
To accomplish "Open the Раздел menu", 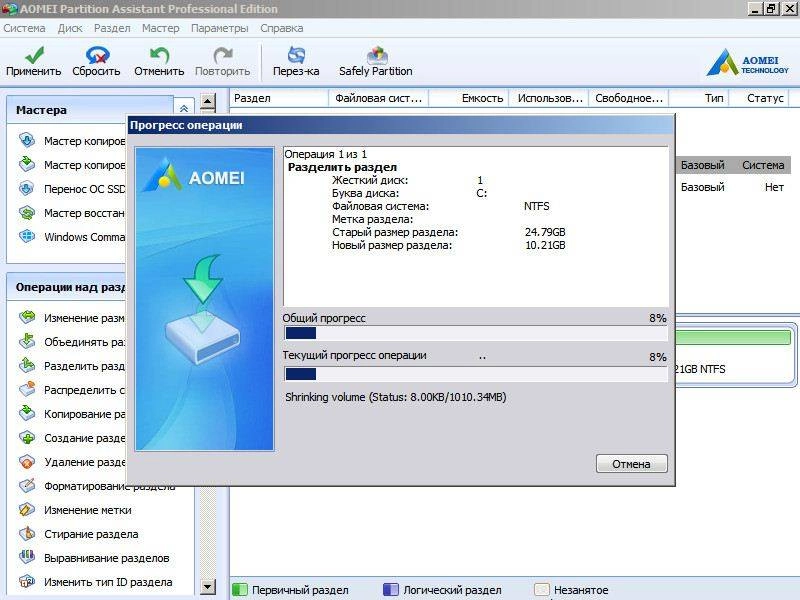I will tap(112, 28).
